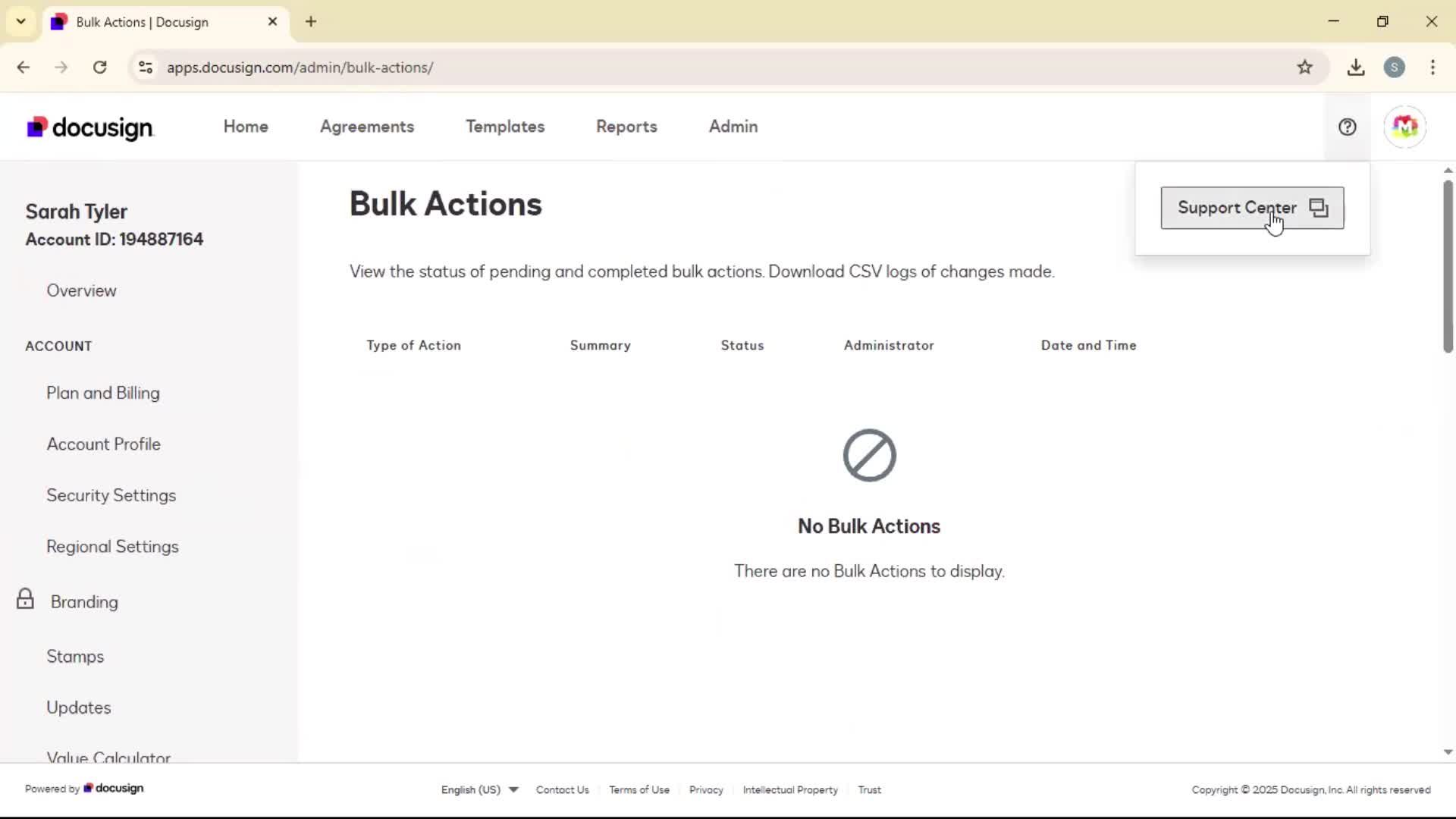Screen dimensions: 1456x819
Task: Open the Admin tab
Action: click(x=733, y=127)
